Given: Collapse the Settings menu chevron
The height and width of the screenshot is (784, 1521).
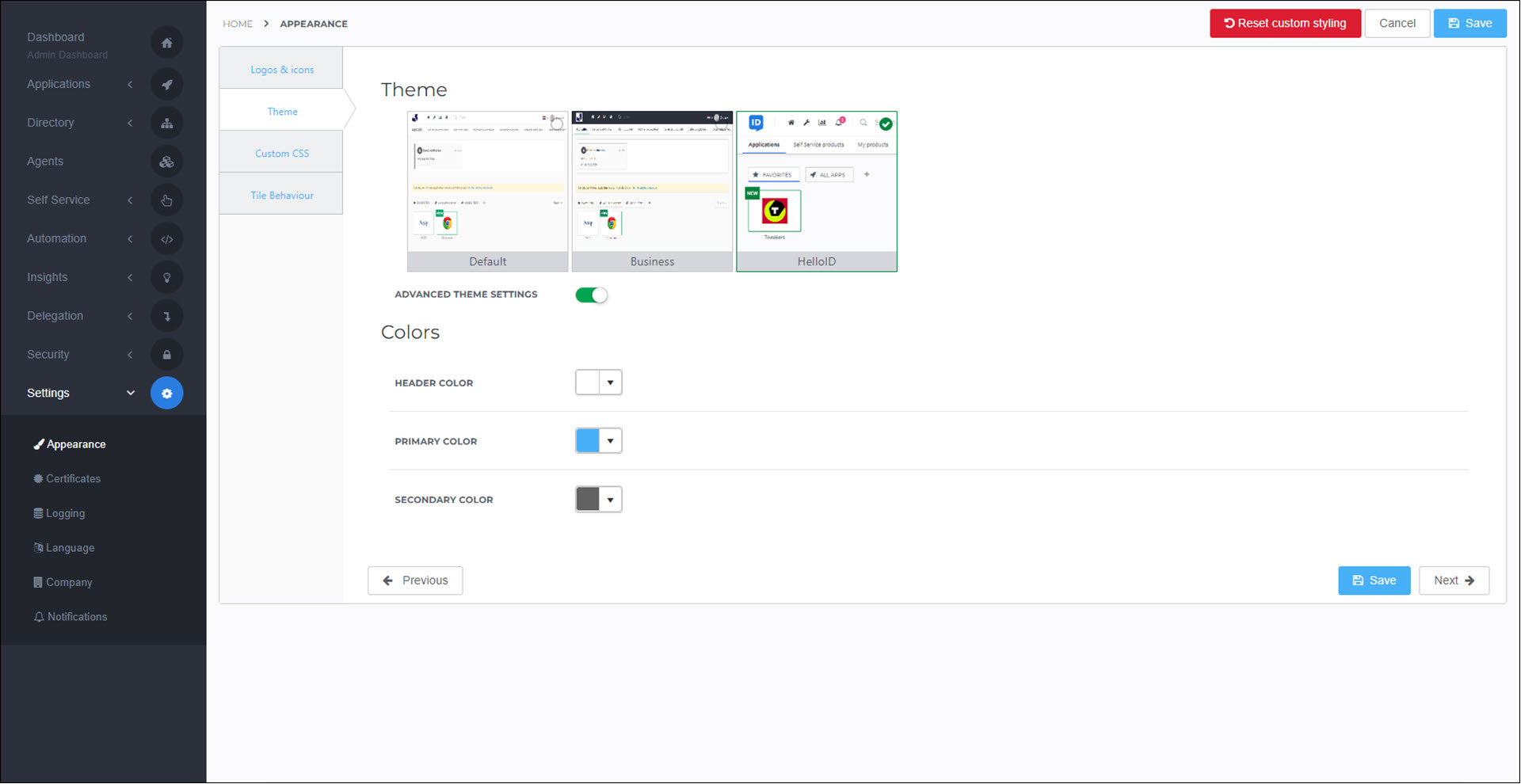Looking at the screenshot, I should click(x=131, y=394).
